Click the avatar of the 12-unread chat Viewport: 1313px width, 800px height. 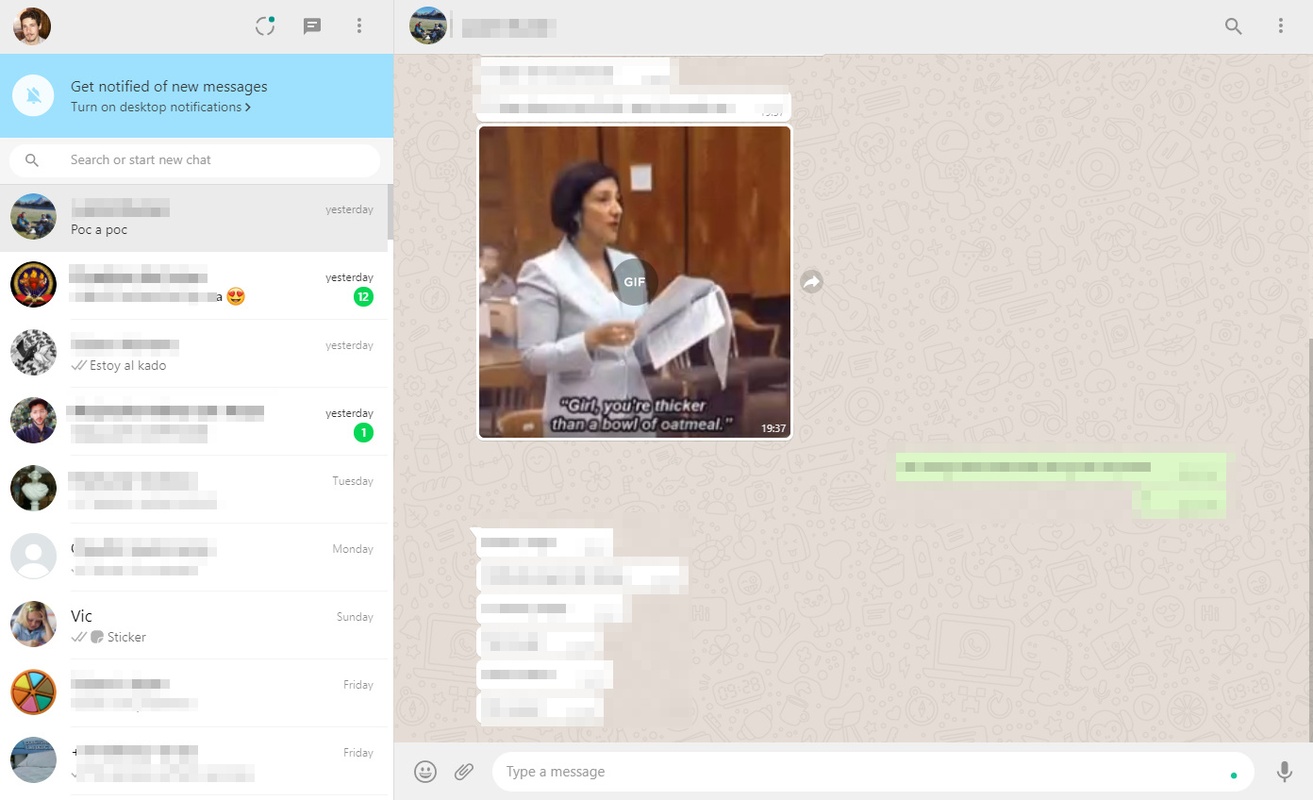pyautogui.click(x=33, y=284)
